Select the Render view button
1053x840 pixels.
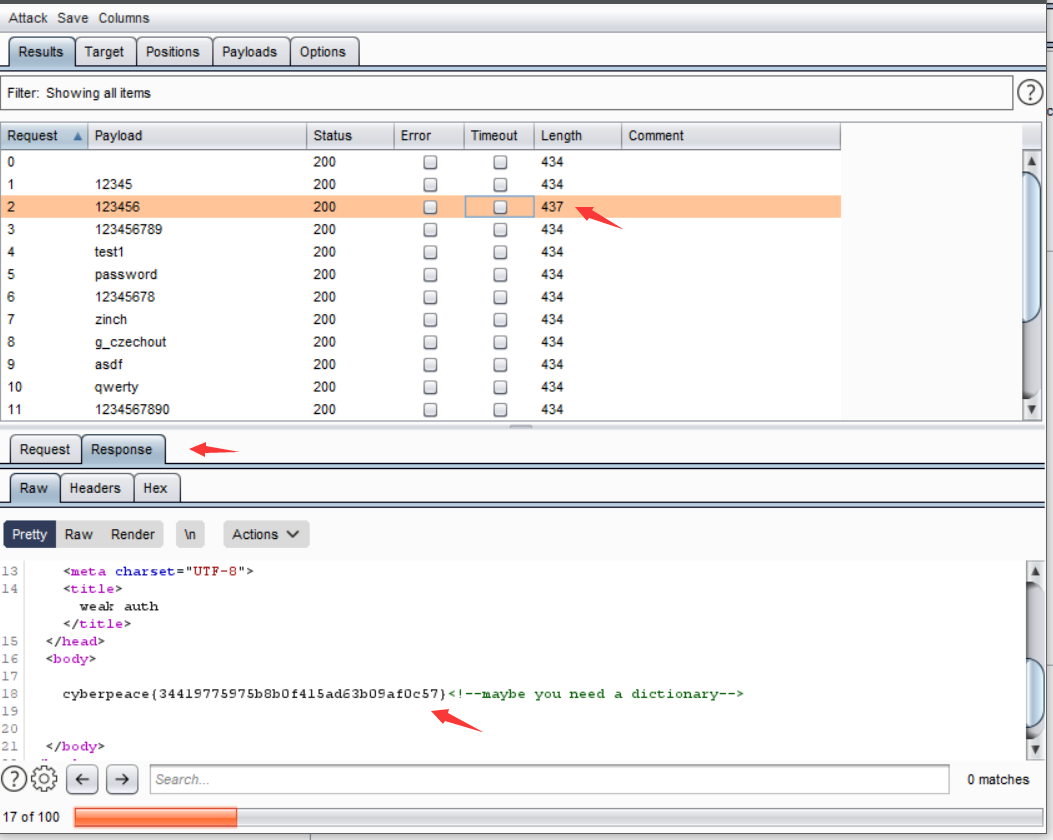click(x=133, y=534)
